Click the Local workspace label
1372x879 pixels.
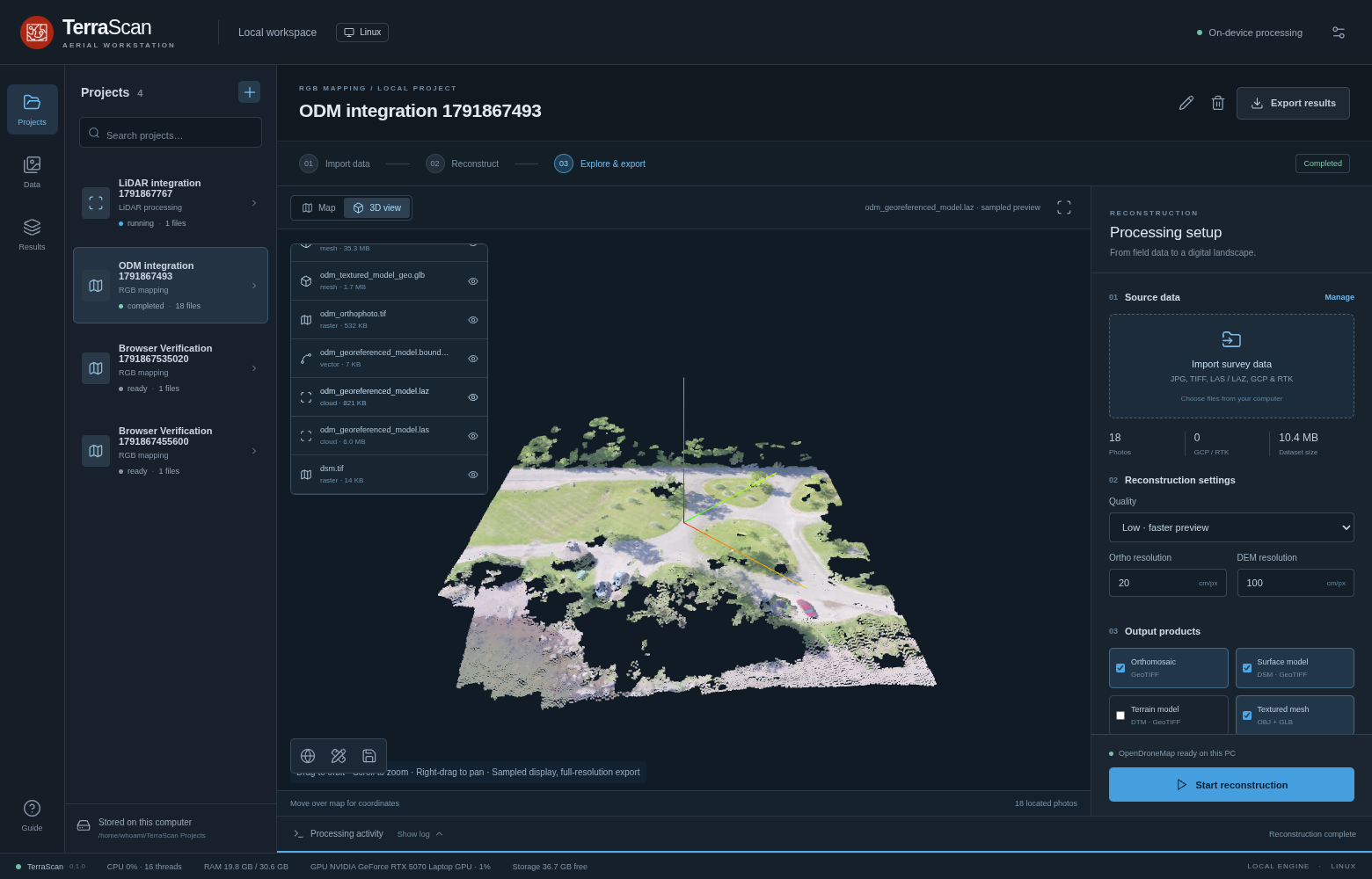pyautogui.click(x=277, y=33)
